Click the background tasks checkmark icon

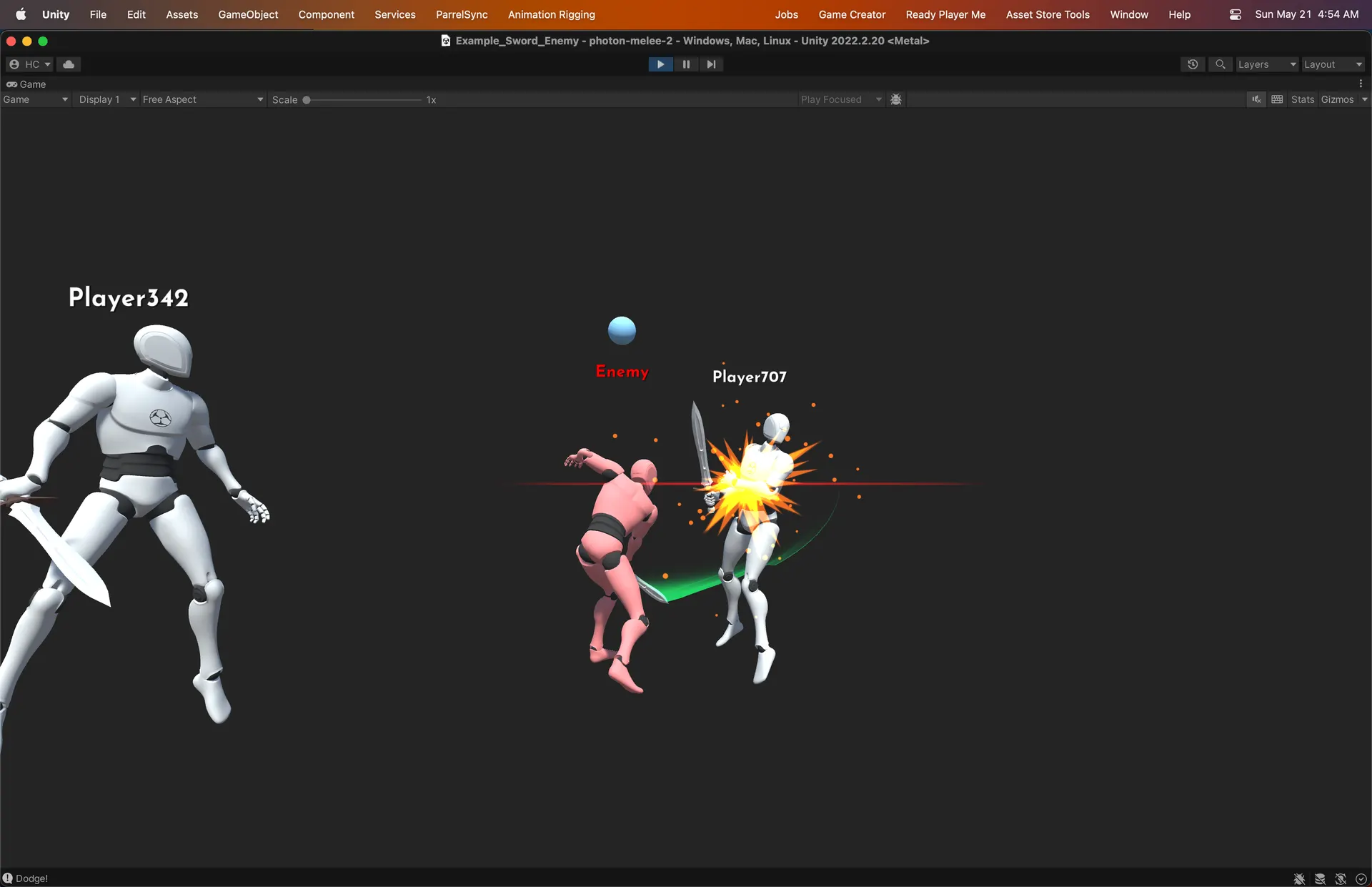click(x=1361, y=879)
